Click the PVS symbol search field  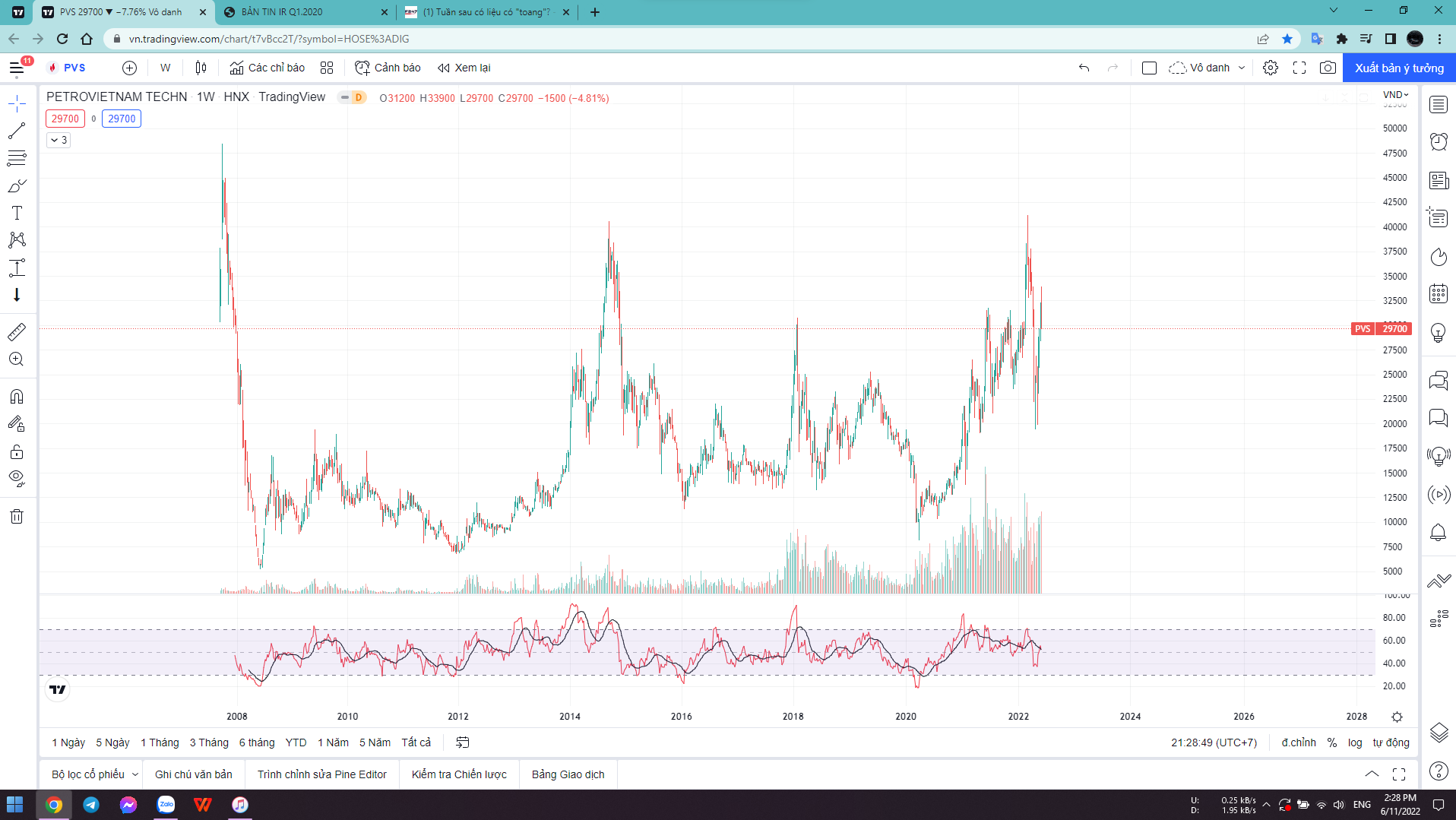pyautogui.click(x=74, y=68)
